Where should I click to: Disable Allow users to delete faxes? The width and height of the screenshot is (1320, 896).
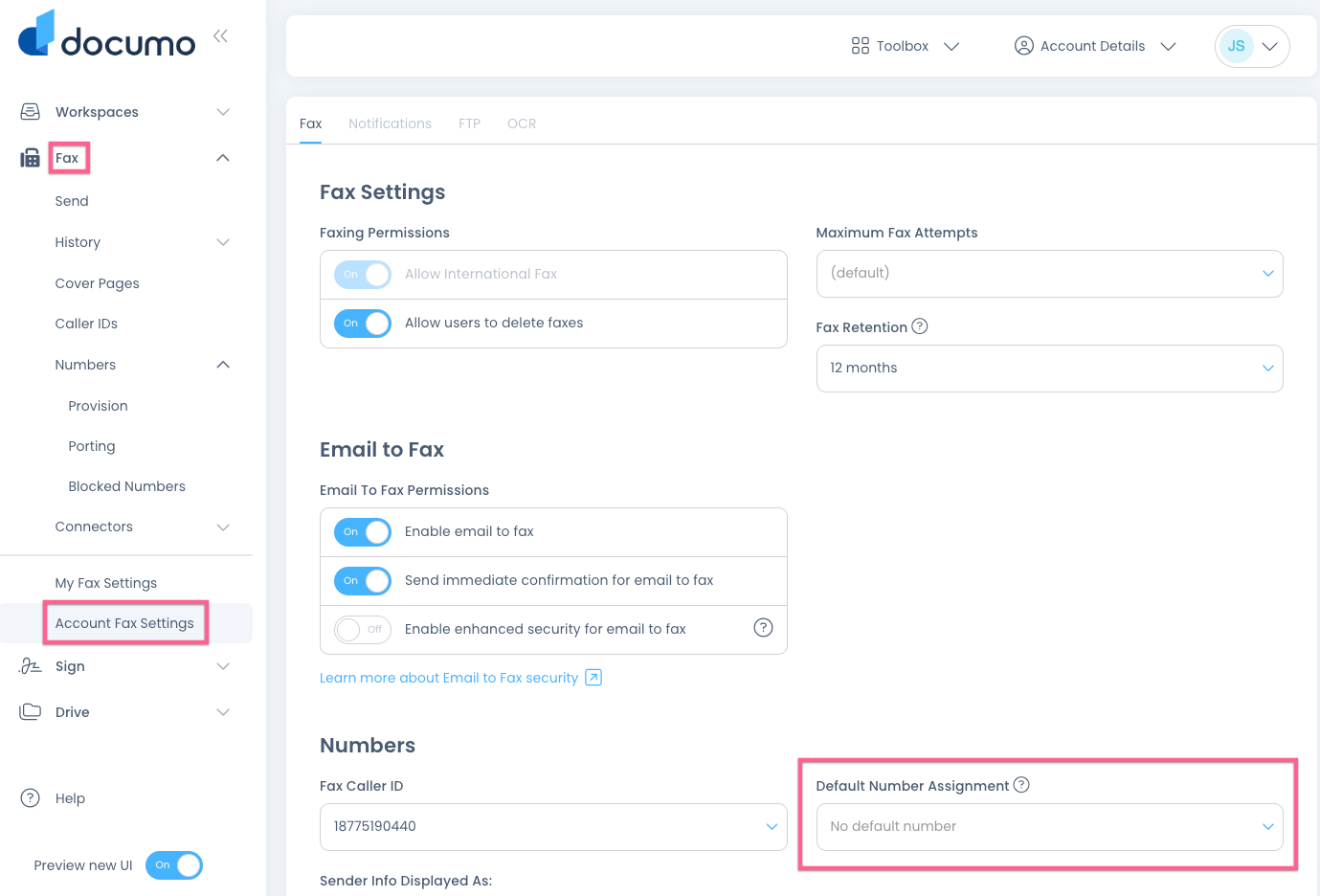click(x=362, y=324)
